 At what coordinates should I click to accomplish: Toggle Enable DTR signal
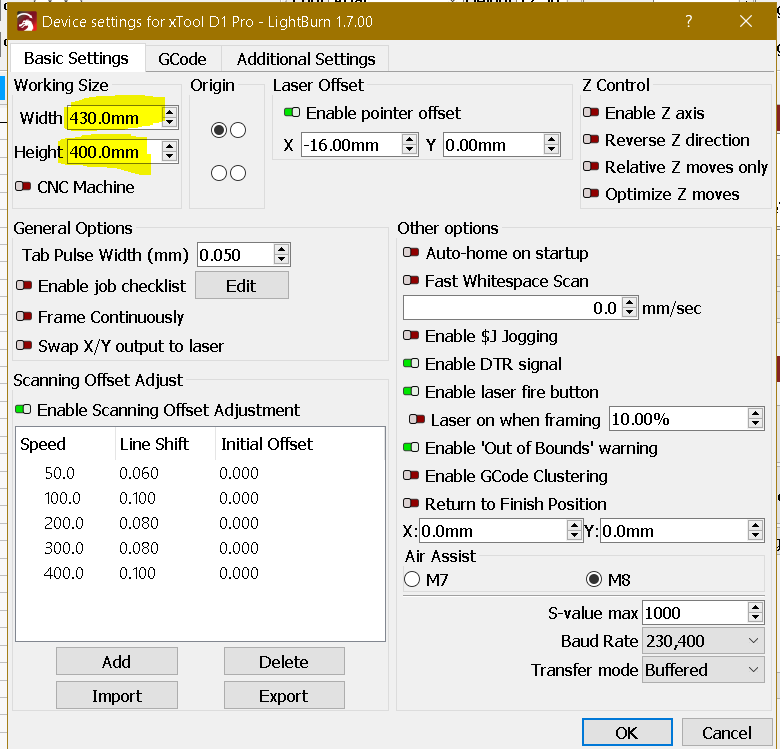(411, 364)
